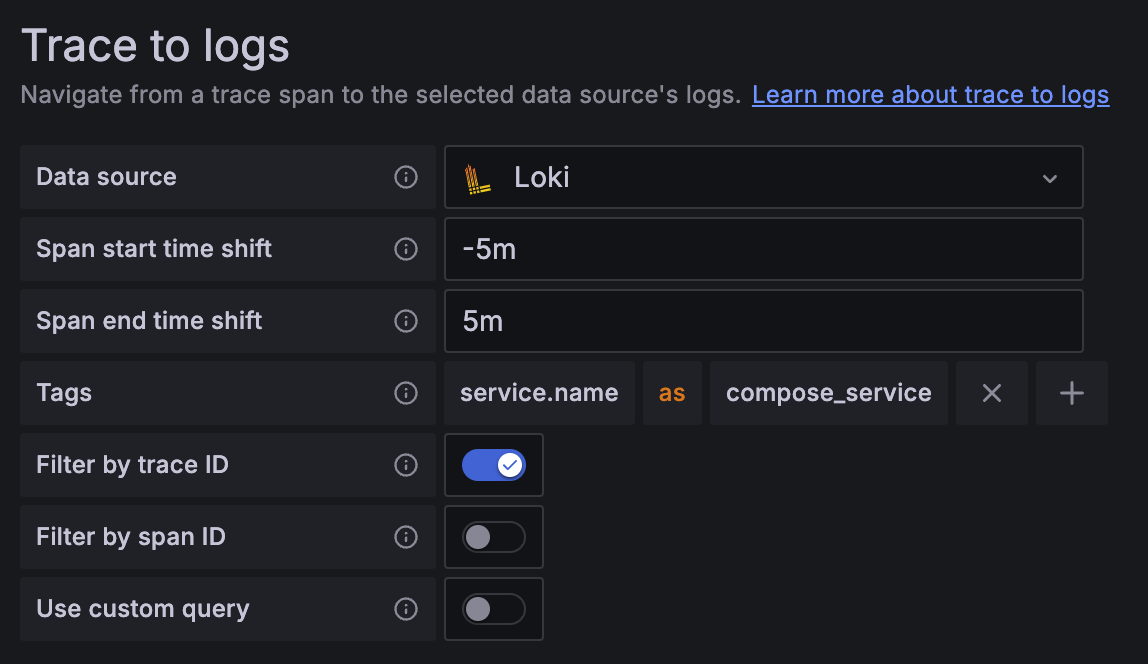Click the Filter by trace ID info icon
Screen dimensions: 1148x664
pyautogui.click(x=406, y=465)
